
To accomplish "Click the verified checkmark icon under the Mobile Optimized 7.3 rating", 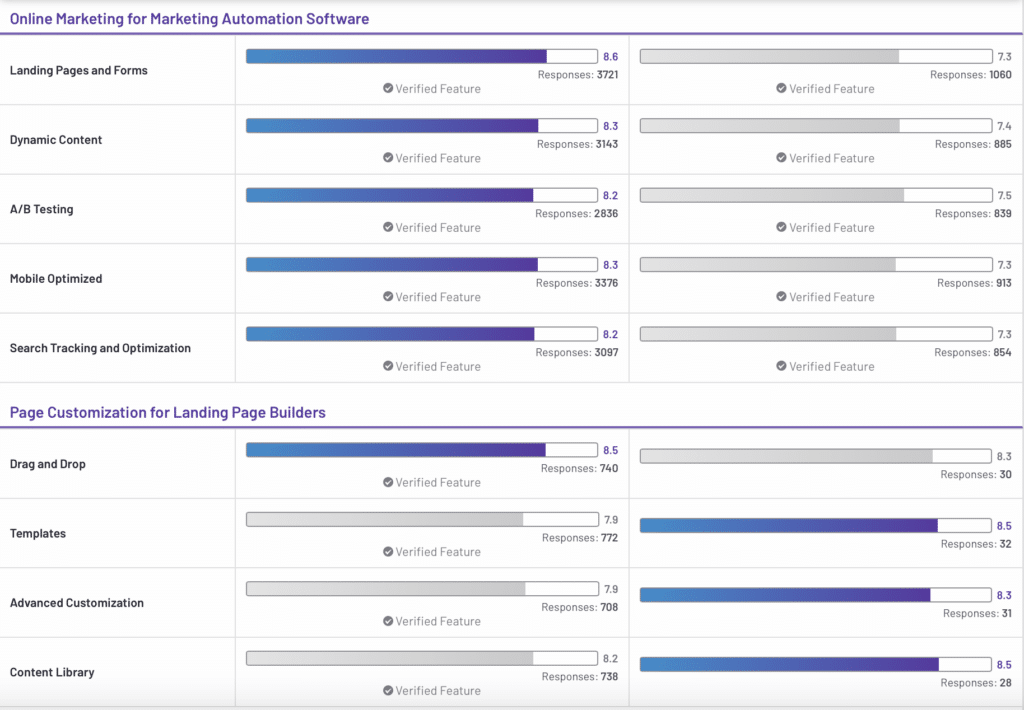I will pyautogui.click(x=781, y=297).
